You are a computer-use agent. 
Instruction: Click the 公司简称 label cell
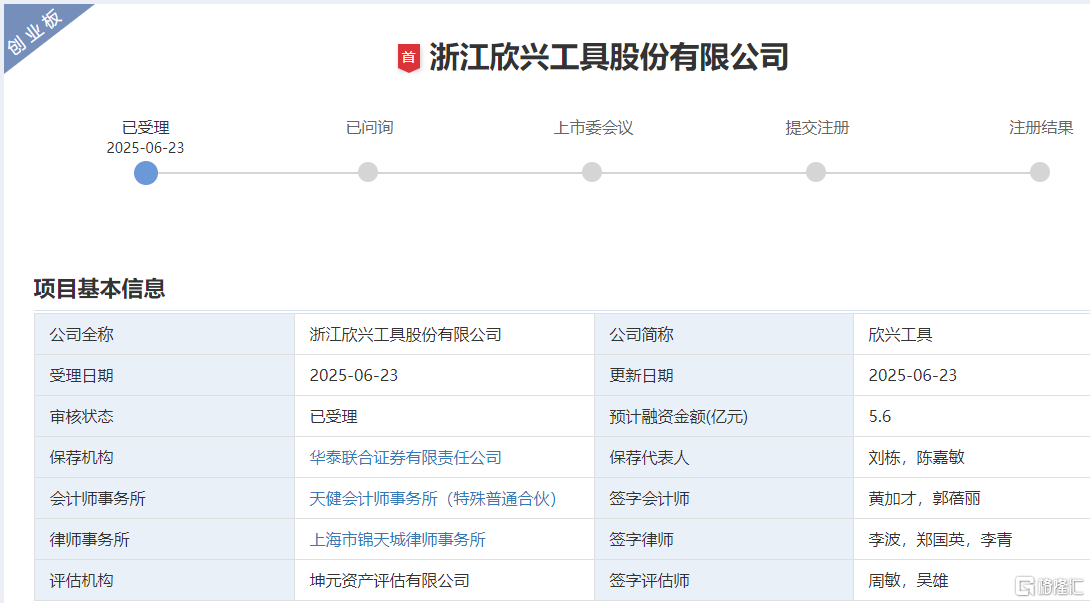point(724,335)
